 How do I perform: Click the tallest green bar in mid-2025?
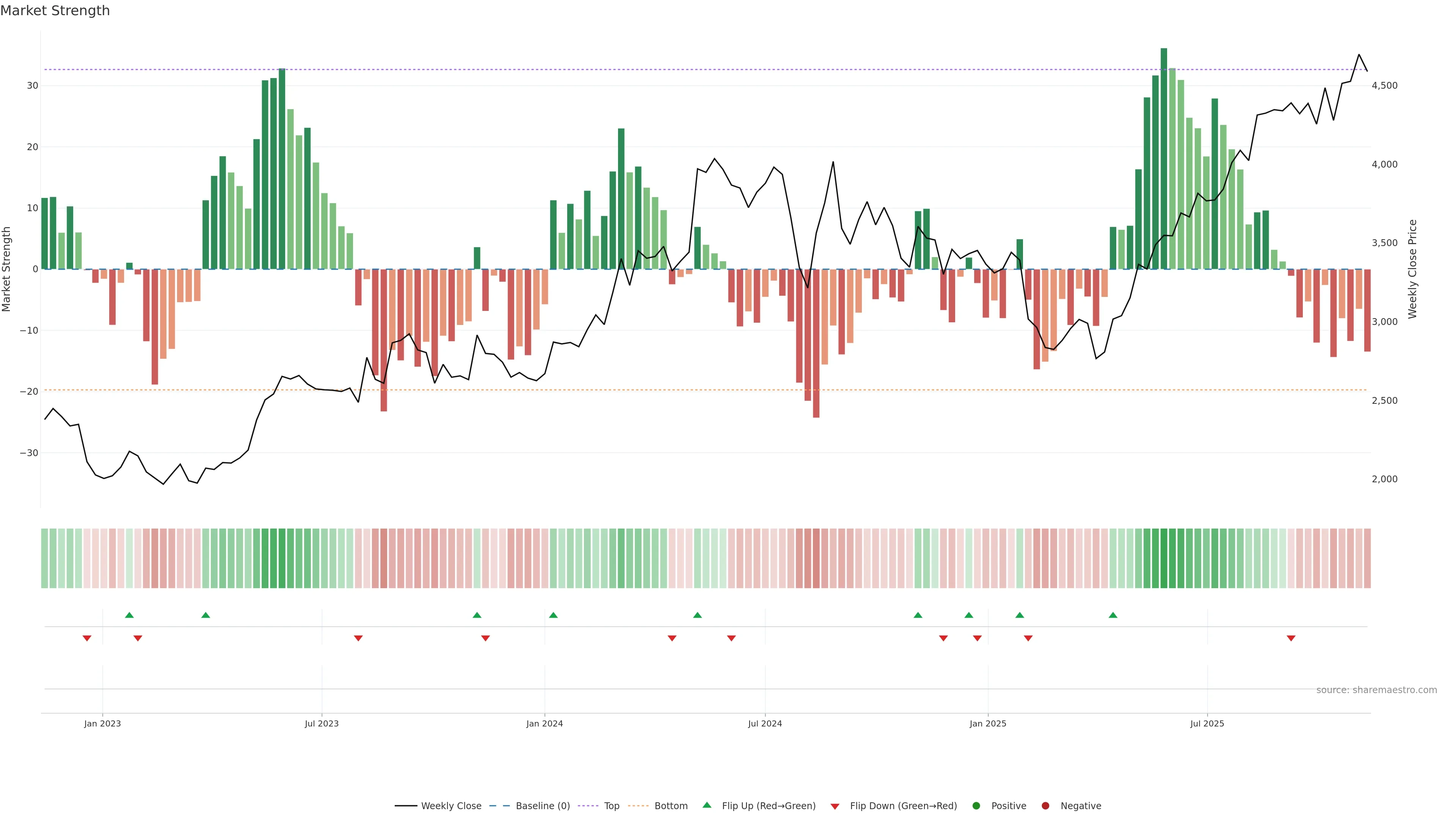[1164, 158]
